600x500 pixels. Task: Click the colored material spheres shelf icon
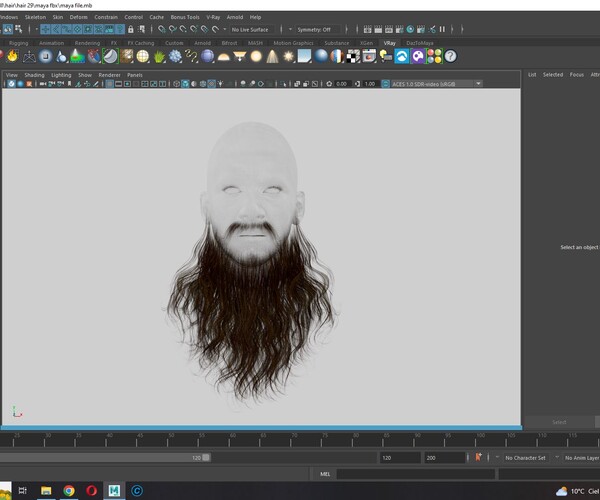click(434, 56)
